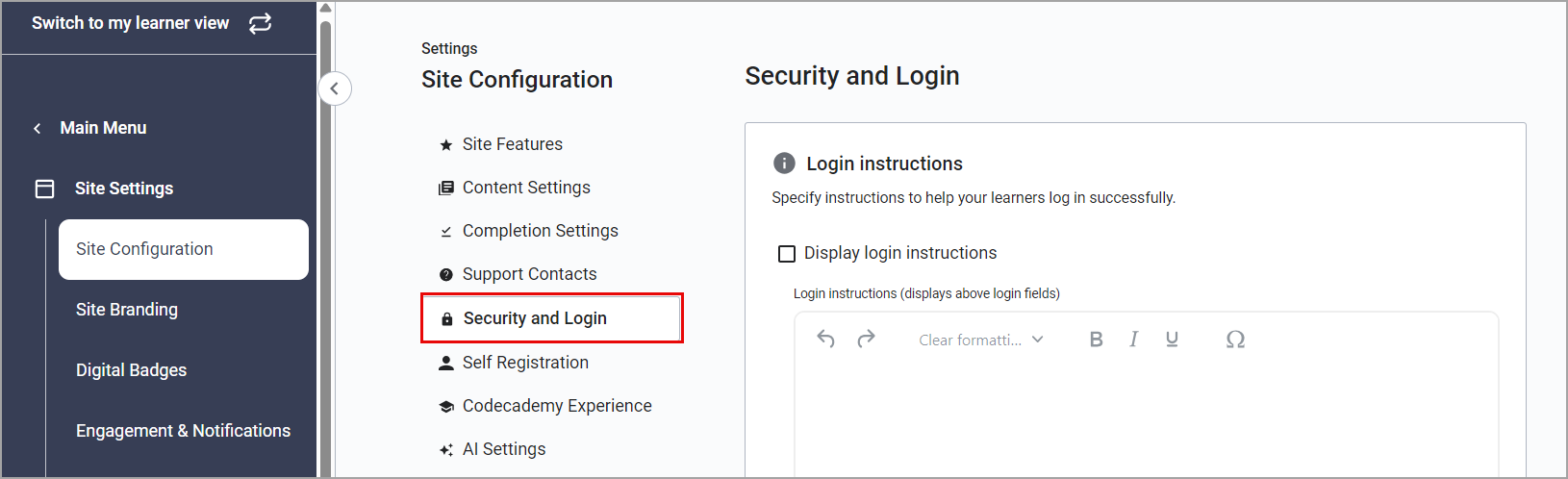Insert special character with omega icon
Viewport: 1568px width, 479px height.
click(x=1235, y=339)
